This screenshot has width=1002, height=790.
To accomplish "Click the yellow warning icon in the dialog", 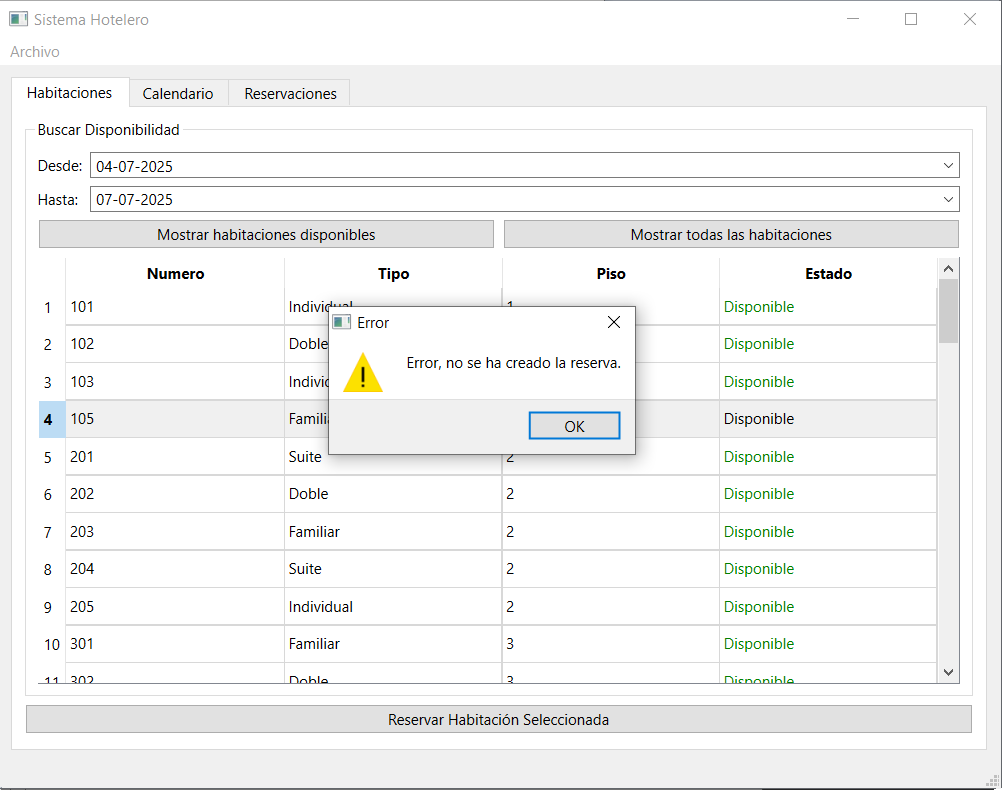I will tap(362, 373).
